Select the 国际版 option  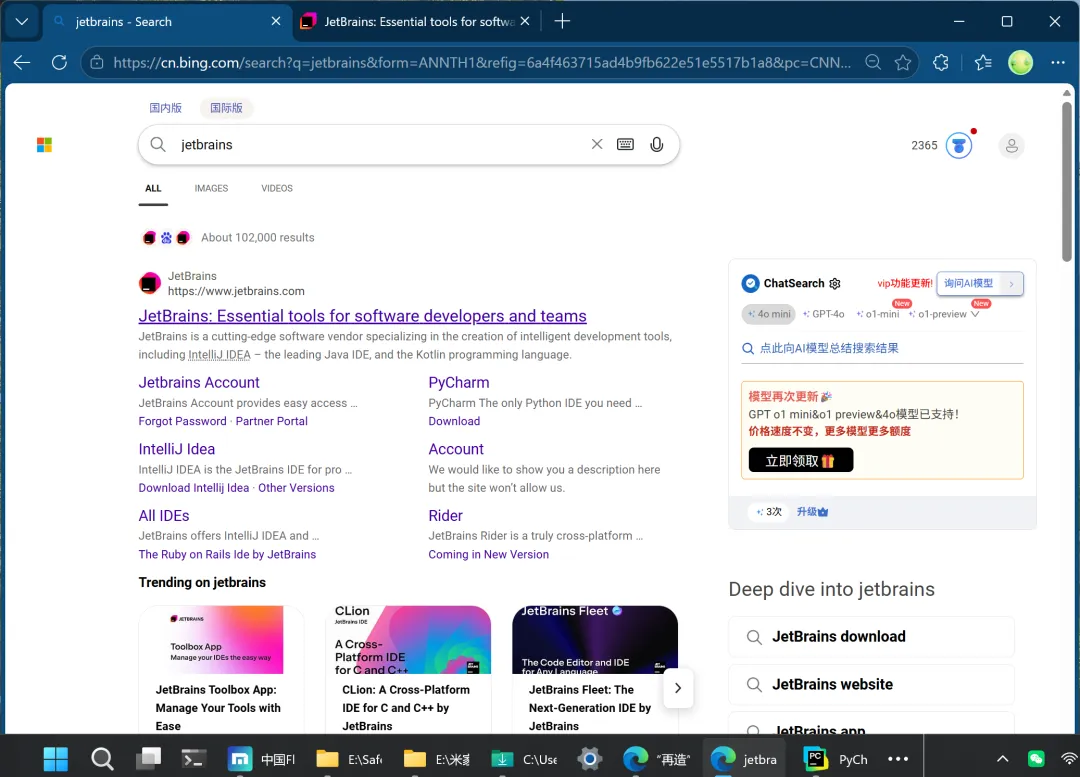pyautogui.click(x=227, y=108)
